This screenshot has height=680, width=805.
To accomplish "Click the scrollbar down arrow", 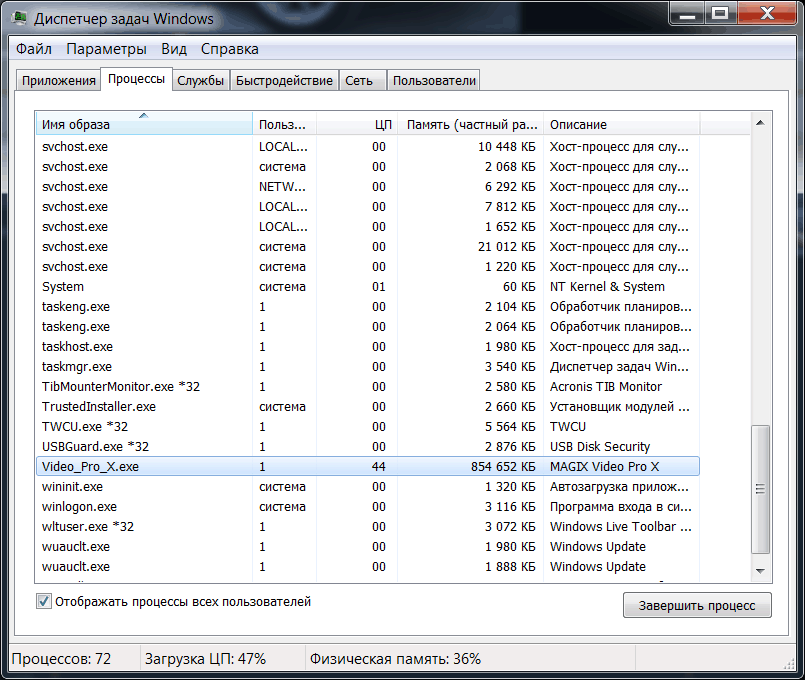I will click(x=760, y=571).
